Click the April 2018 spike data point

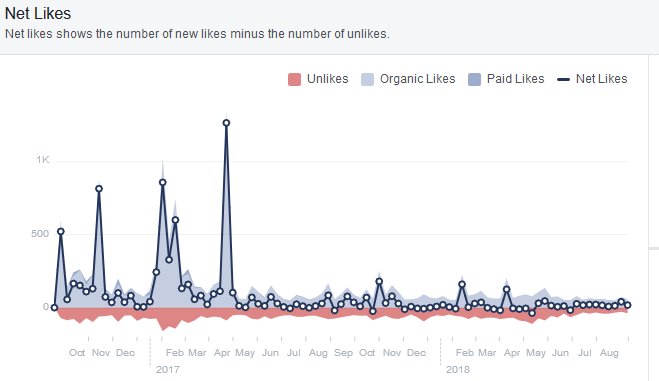pos(506,289)
